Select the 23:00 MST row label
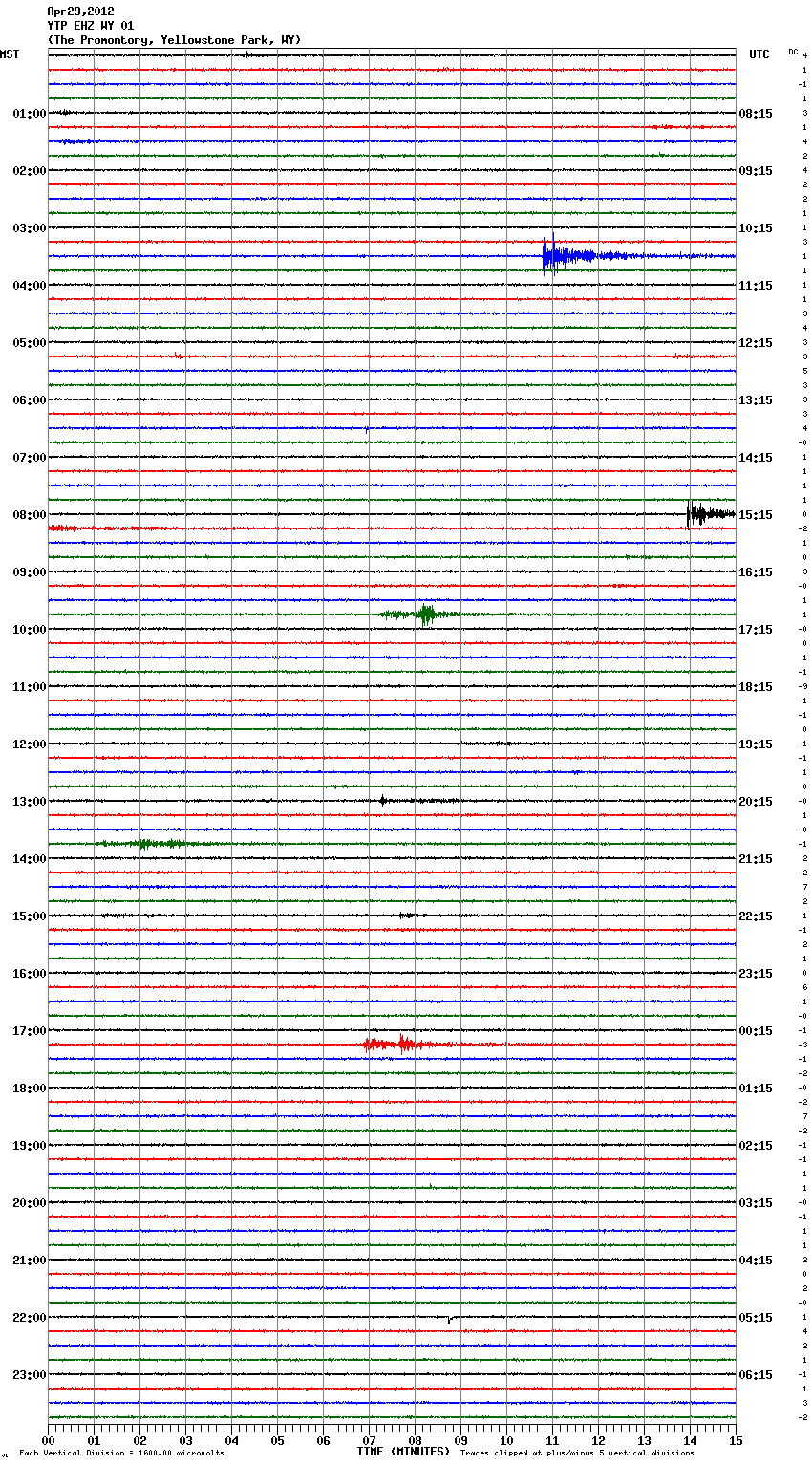 tap(30, 1375)
